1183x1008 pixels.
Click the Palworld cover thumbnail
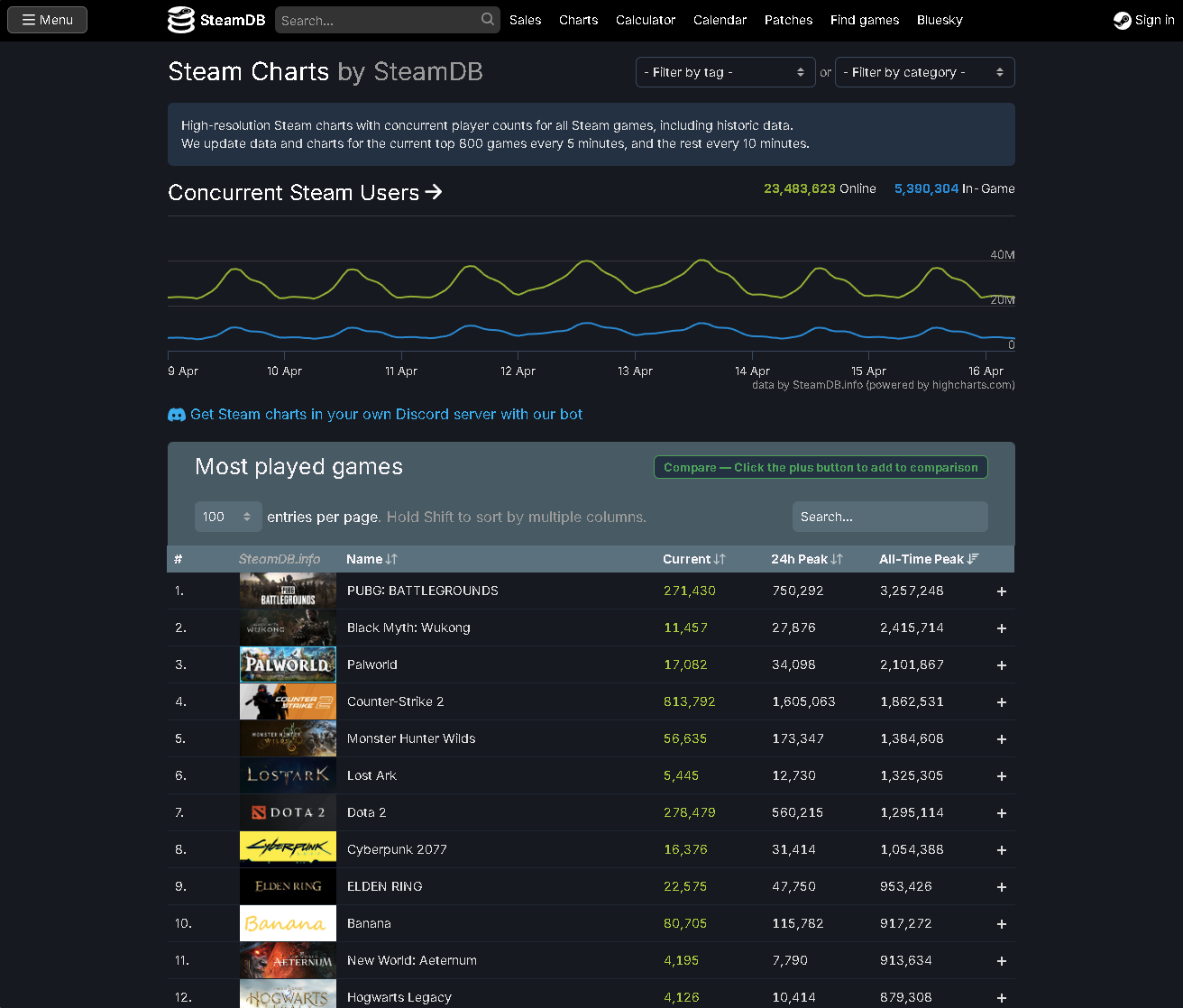(288, 664)
